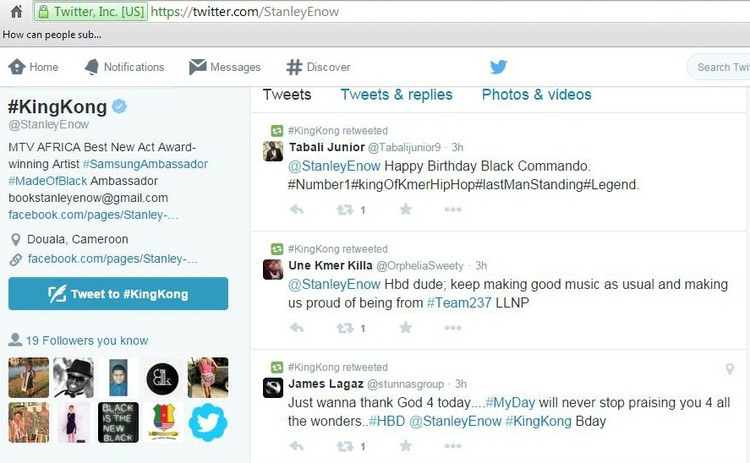Click location pin on James Lagaz's tweet
Image resolution: width=750 pixels, height=463 pixels.
click(x=729, y=368)
